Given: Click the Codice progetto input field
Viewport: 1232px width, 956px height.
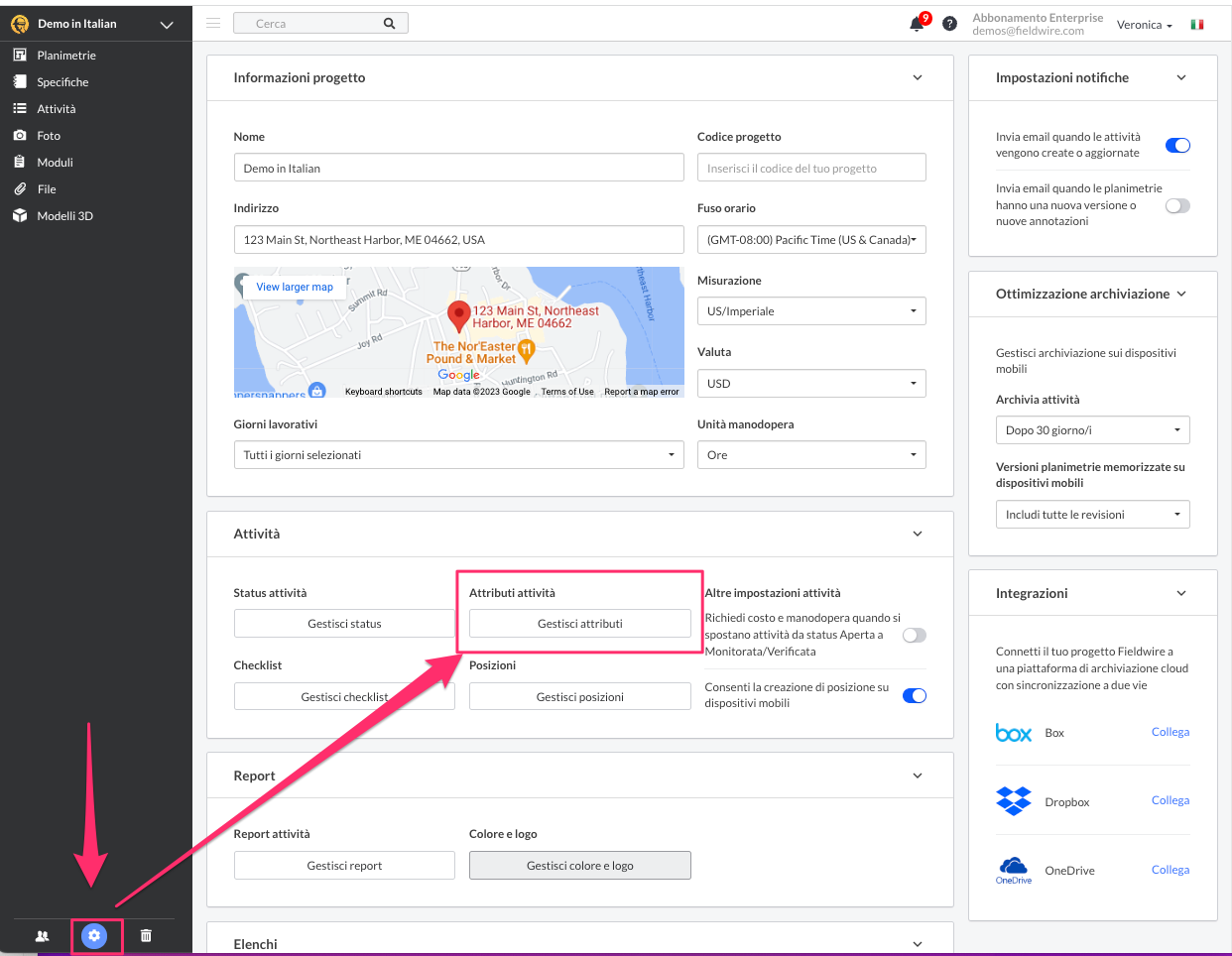Looking at the screenshot, I should pyautogui.click(x=811, y=169).
